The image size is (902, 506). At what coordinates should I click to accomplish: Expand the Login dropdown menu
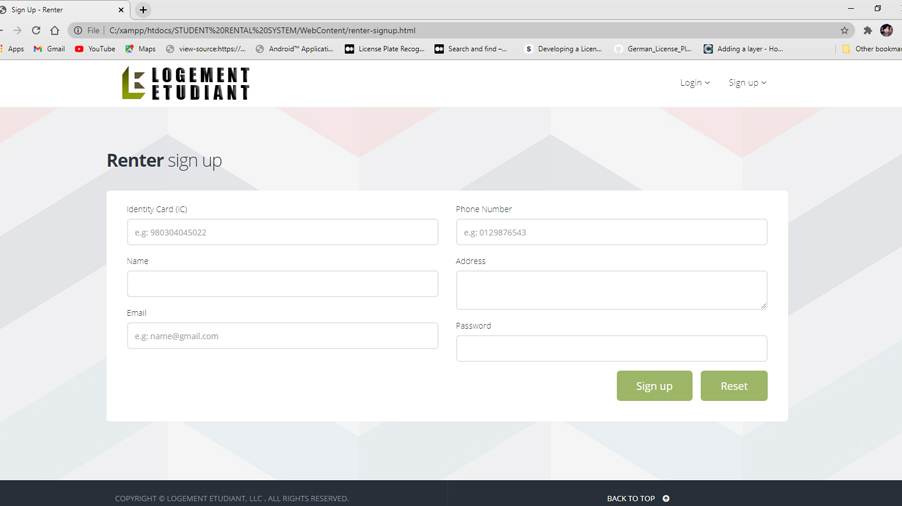point(695,83)
